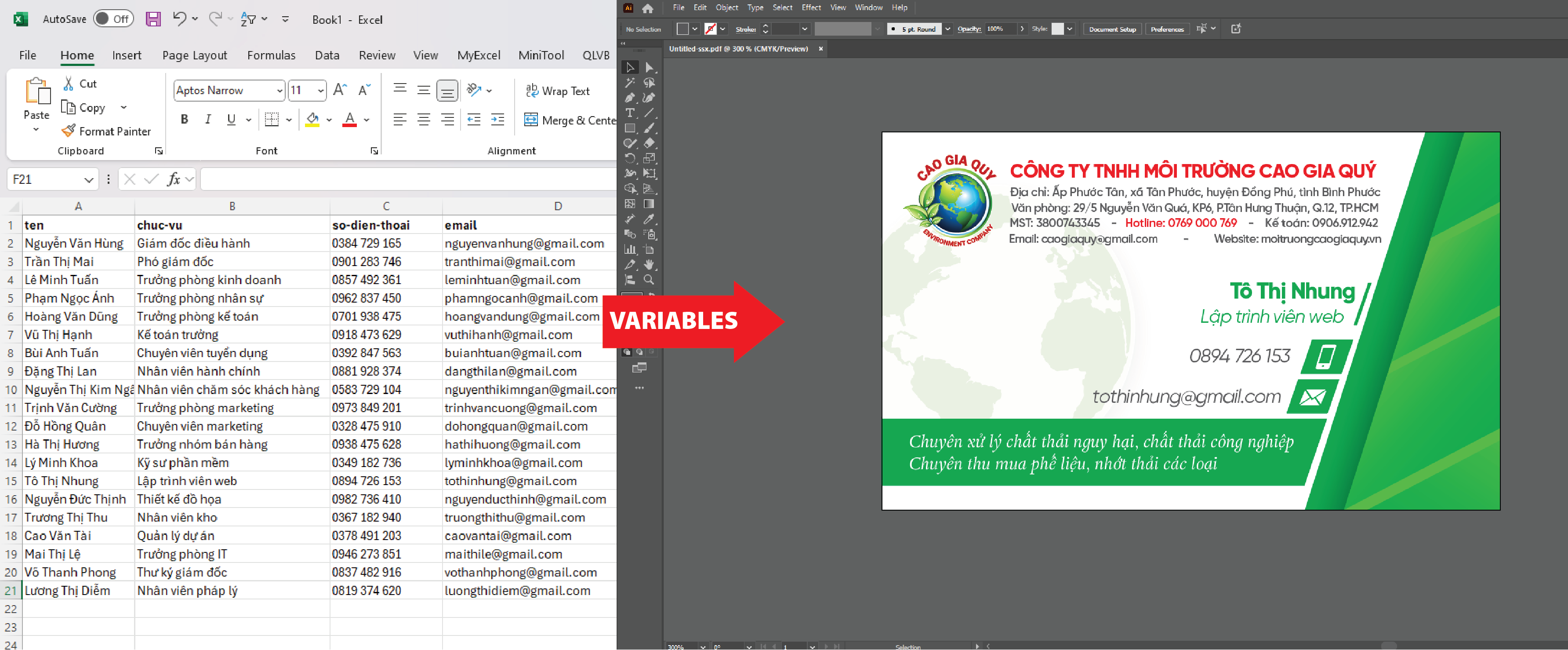Image resolution: width=1568 pixels, height=650 pixels.
Task: Toggle the AutoSave switch in Excel
Action: tap(114, 19)
